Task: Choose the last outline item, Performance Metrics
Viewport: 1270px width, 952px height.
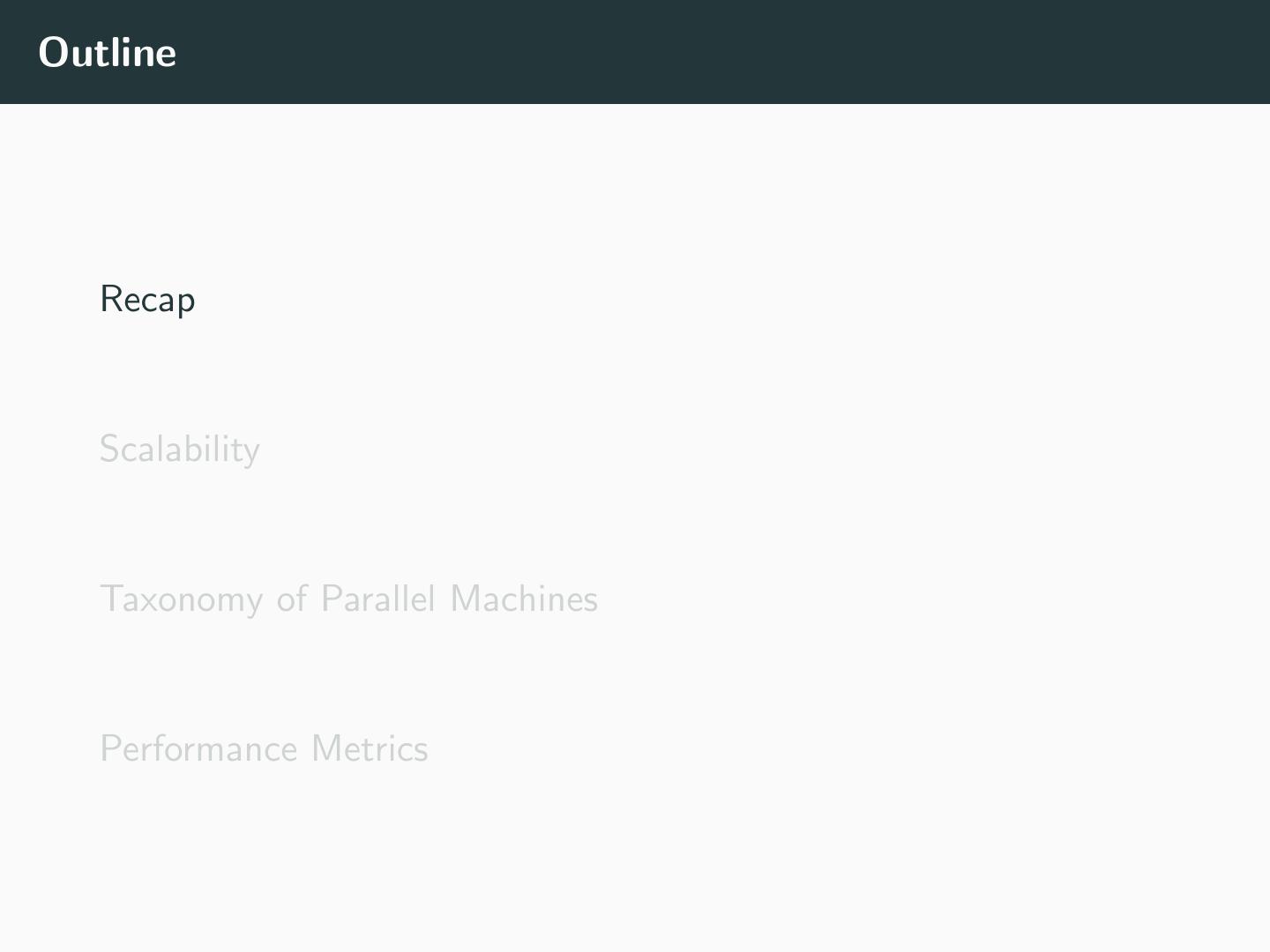Action: (x=264, y=749)
